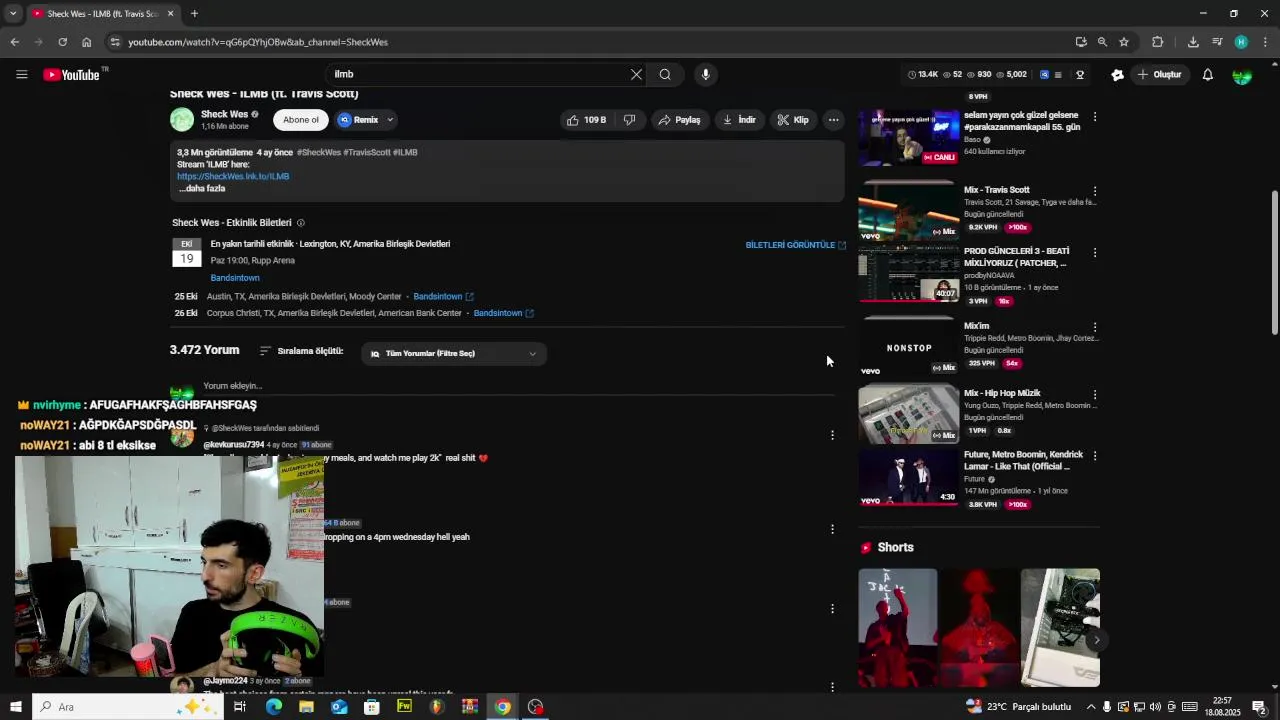Open Chrome downloads icon
Screen dimensions: 1280x720
pos(1193,42)
